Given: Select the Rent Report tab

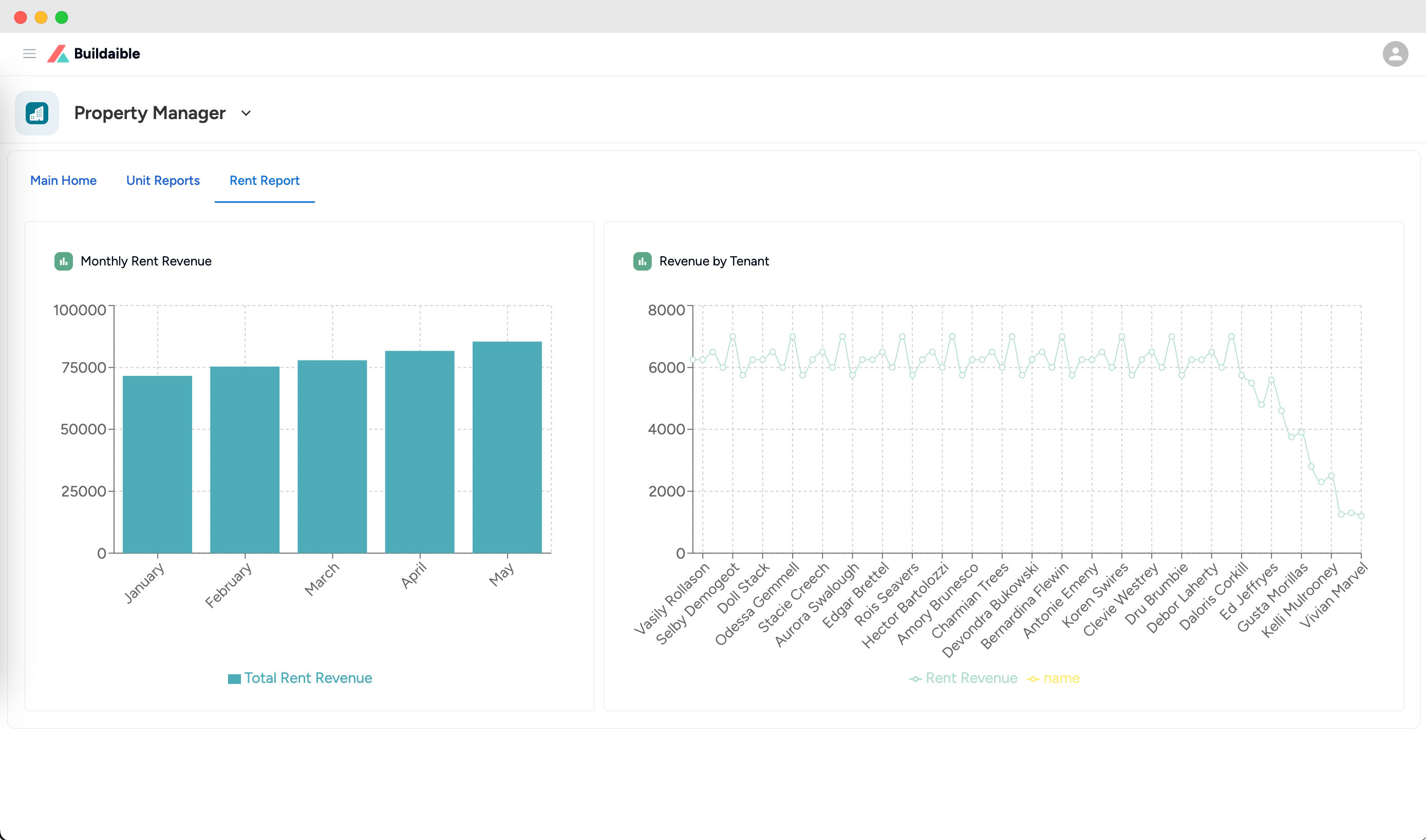Looking at the screenshot, I should coord(265,181).
